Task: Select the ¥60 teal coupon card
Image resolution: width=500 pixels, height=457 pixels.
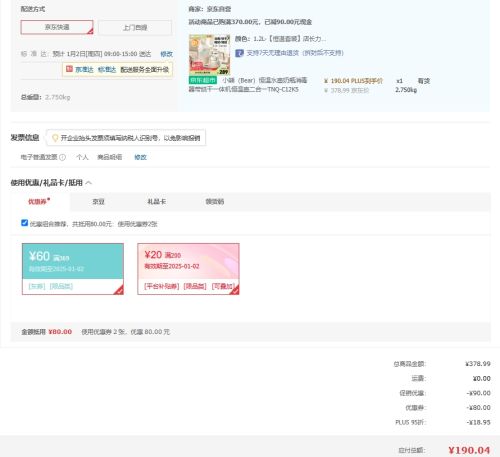Action: pyautogui.click(x=73, y=269)
